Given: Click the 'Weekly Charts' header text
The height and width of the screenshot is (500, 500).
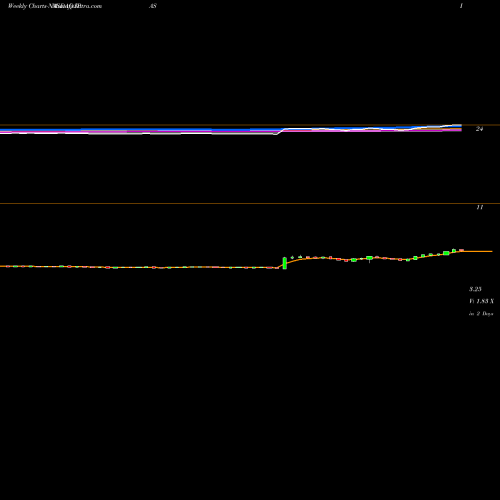Looking at the screenshot, I should coord(28,6).
